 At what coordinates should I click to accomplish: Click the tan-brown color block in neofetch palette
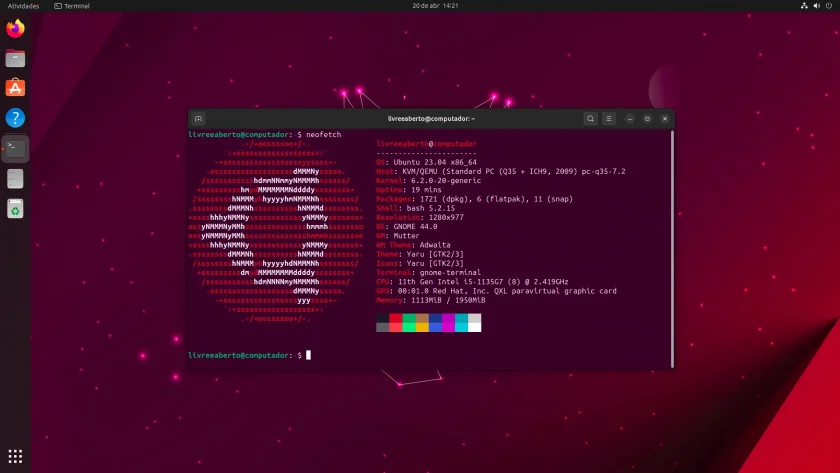422,318
